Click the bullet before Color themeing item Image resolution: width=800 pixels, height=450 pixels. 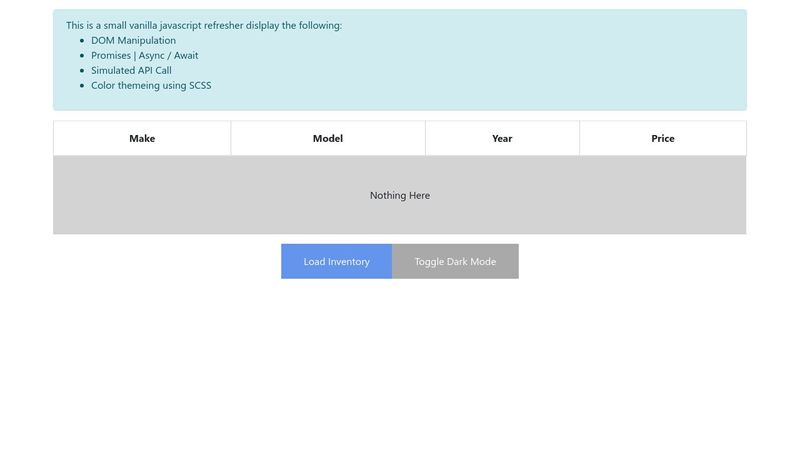81,86
